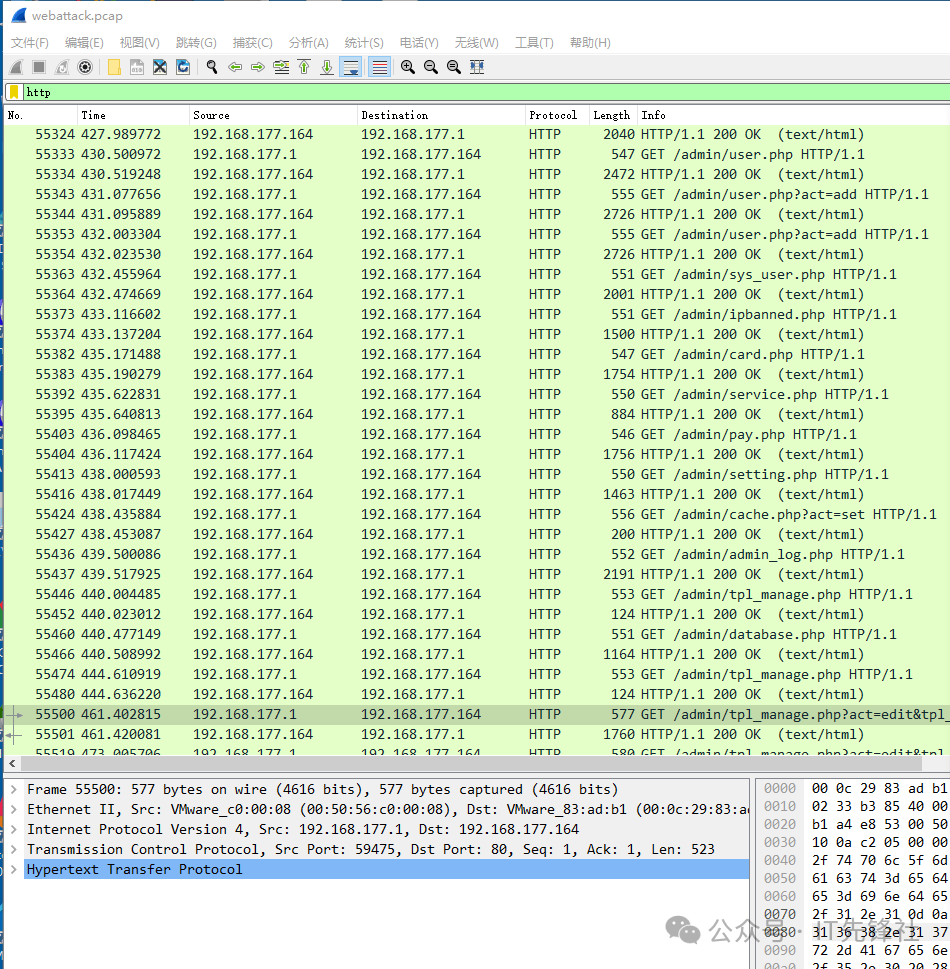Click the display filter bookmark icon
The height and width of the screenshot is (969, 950).
click(14, 92)
